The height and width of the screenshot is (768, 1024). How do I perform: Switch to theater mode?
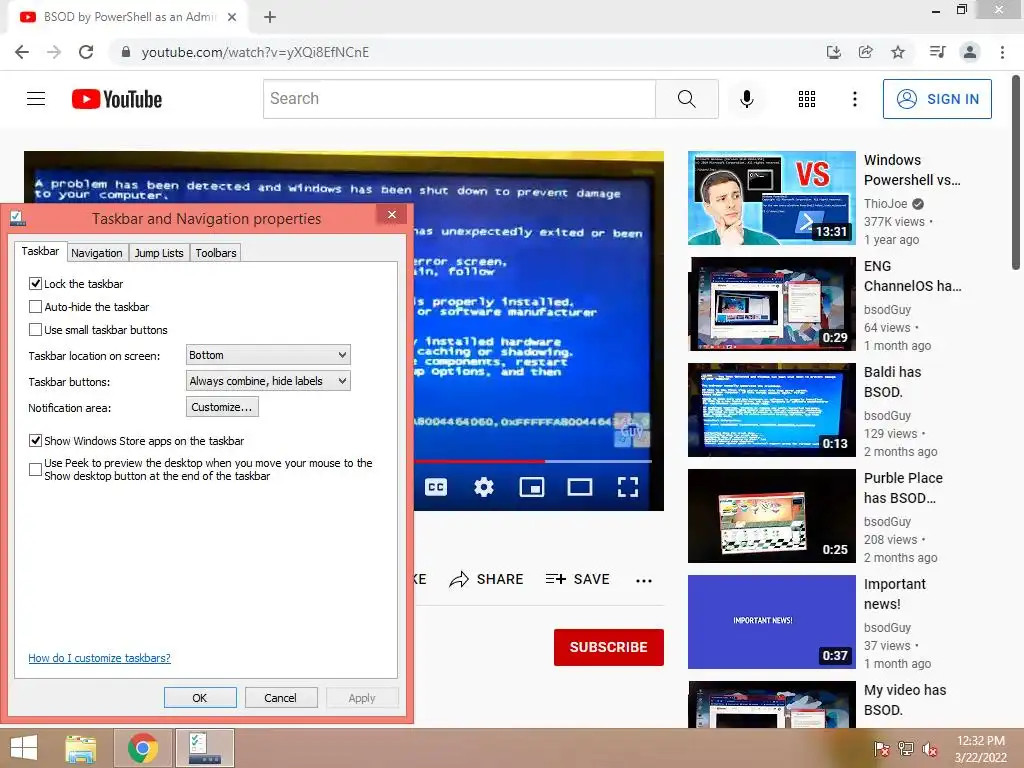[x=580, y=487]
